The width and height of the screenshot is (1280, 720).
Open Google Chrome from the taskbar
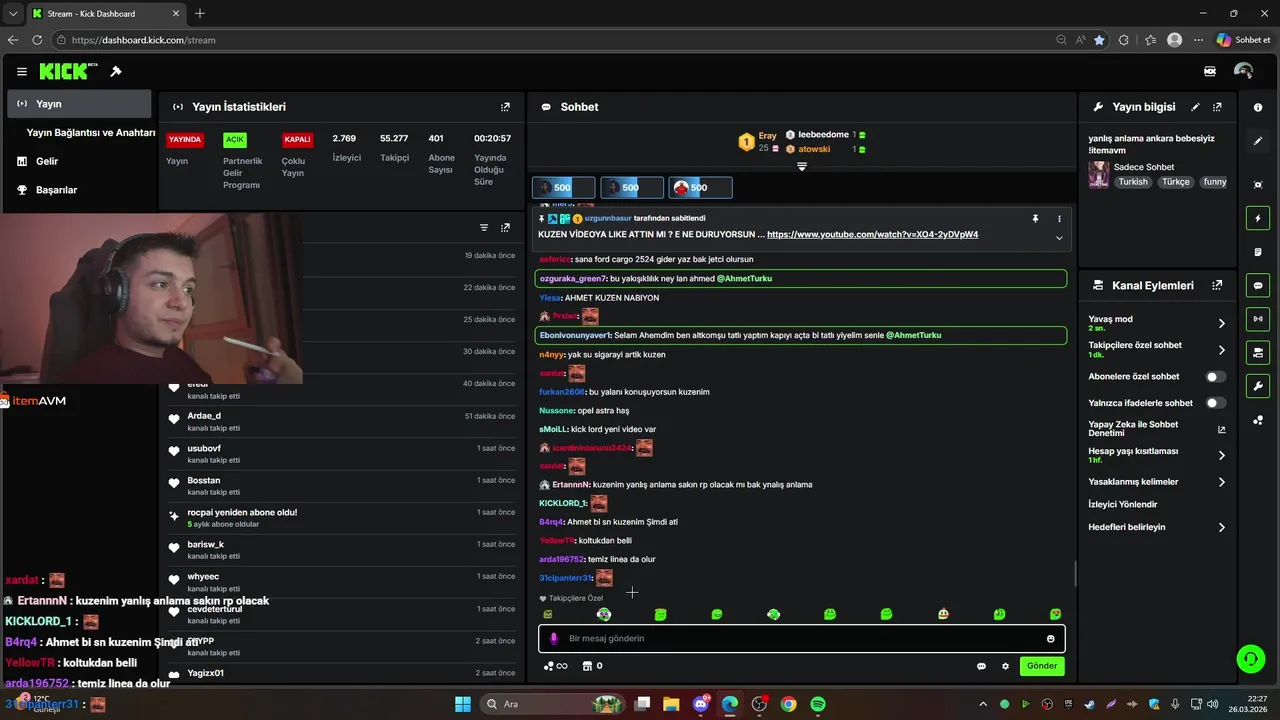[x=788, y=704]
